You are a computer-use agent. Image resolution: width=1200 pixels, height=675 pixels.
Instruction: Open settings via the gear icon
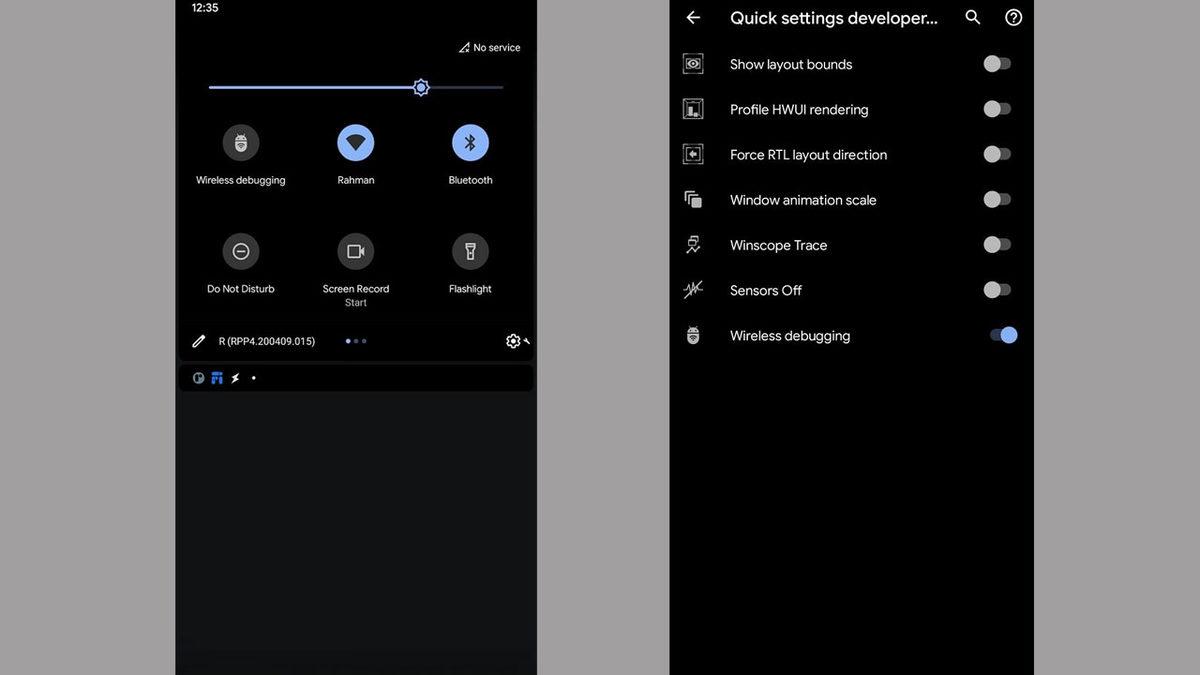click(513, 341)
